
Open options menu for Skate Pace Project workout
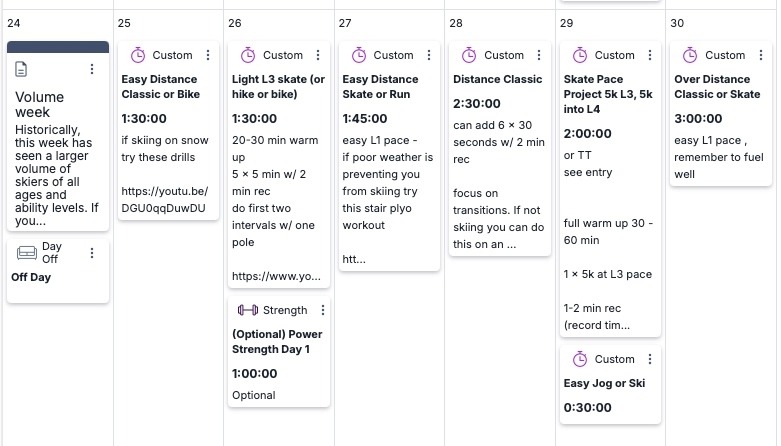pos(650,55)
